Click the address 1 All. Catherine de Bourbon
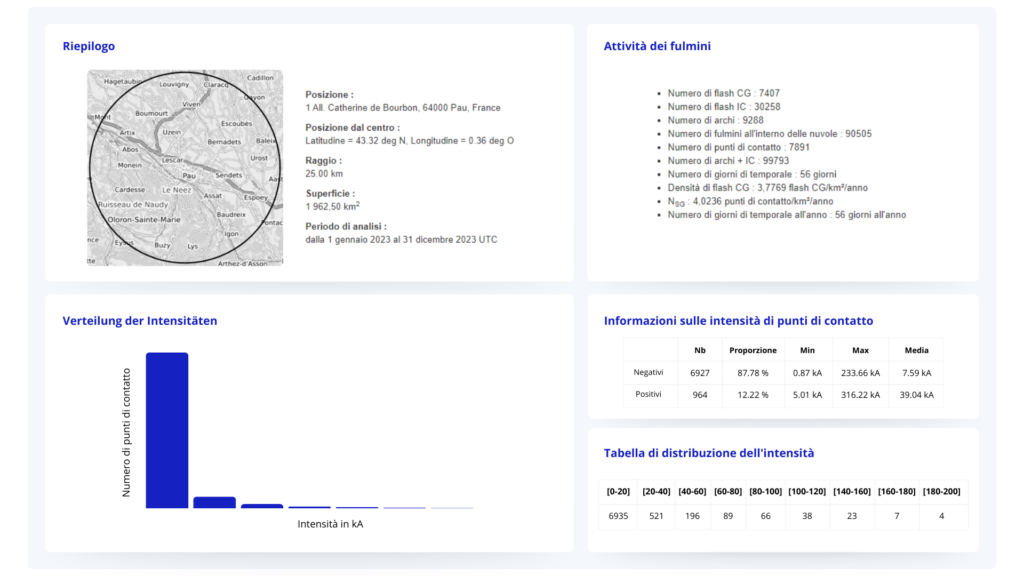Image resolution: width=1024 pixels, height=576 pixels. (x=403, y=108)
